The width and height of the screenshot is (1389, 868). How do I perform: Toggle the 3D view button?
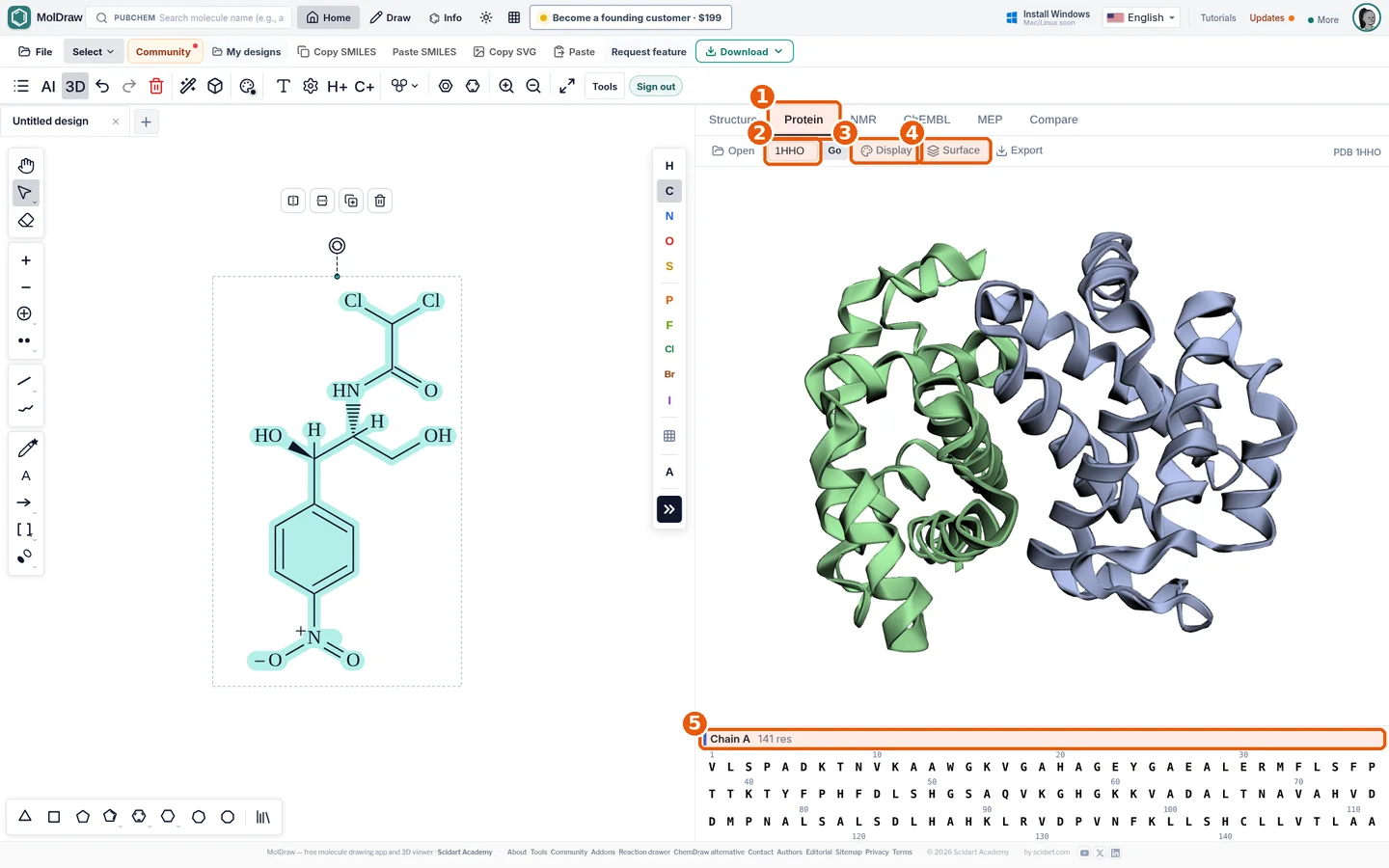pyautogui.click(x=75, y=87)
